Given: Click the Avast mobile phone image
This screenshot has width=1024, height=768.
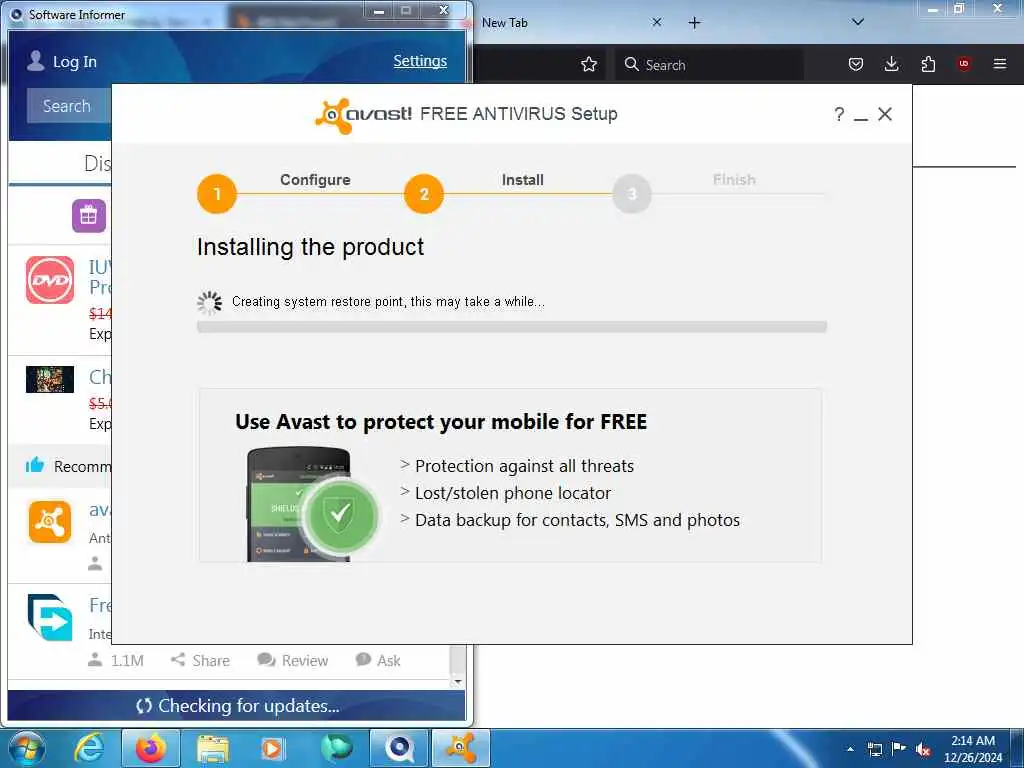Looking at the screenshot, I should point(312,504).
